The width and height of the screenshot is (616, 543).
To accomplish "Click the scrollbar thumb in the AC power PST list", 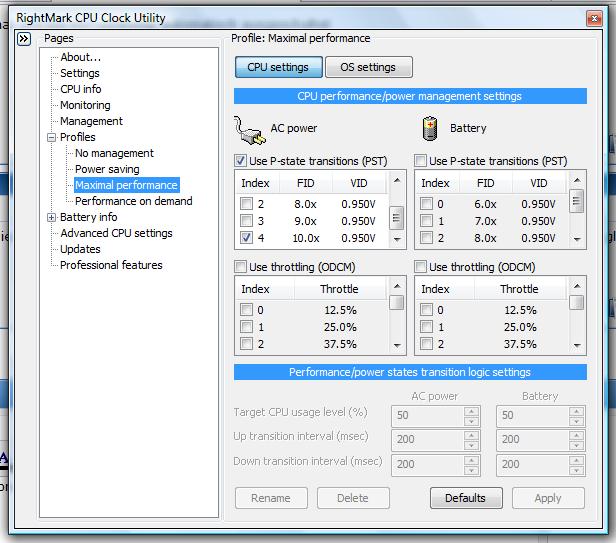I will (x=396, y=218).
